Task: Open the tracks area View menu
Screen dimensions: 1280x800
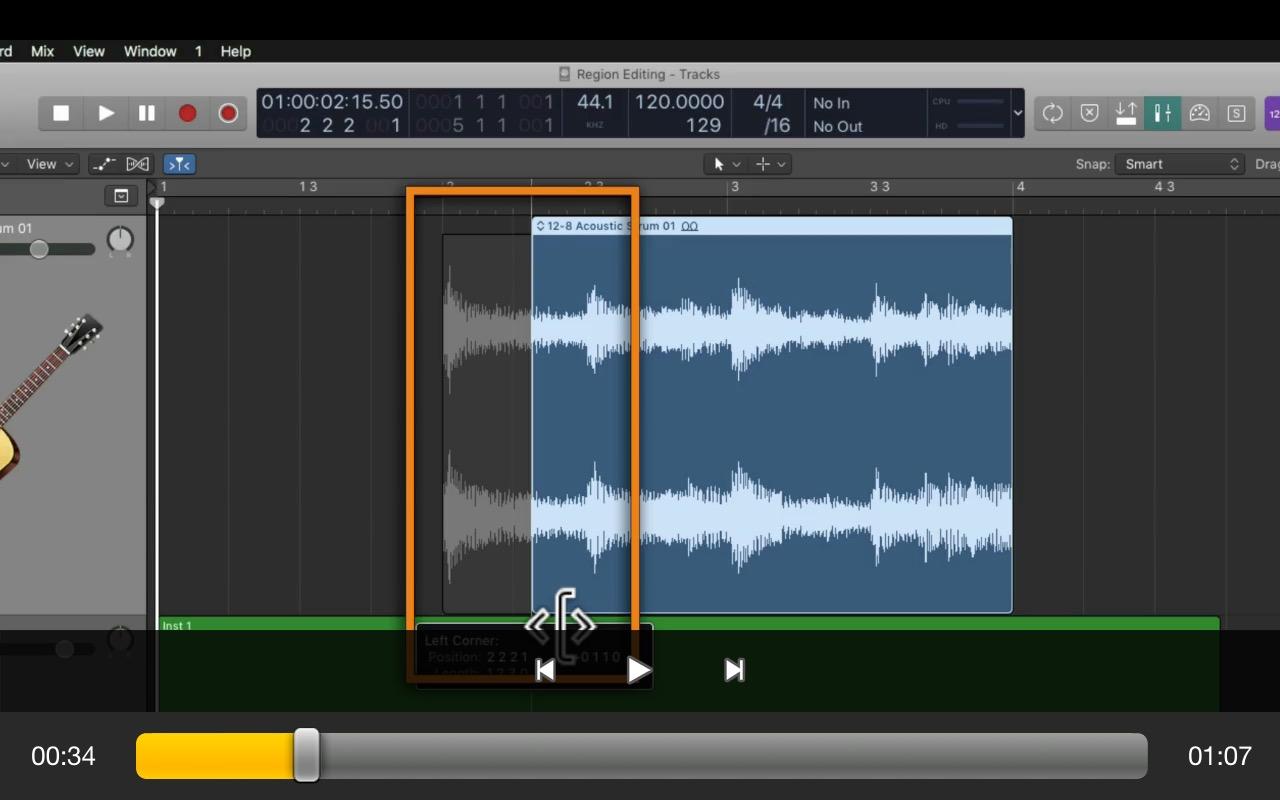Action: tap(49, 164)
